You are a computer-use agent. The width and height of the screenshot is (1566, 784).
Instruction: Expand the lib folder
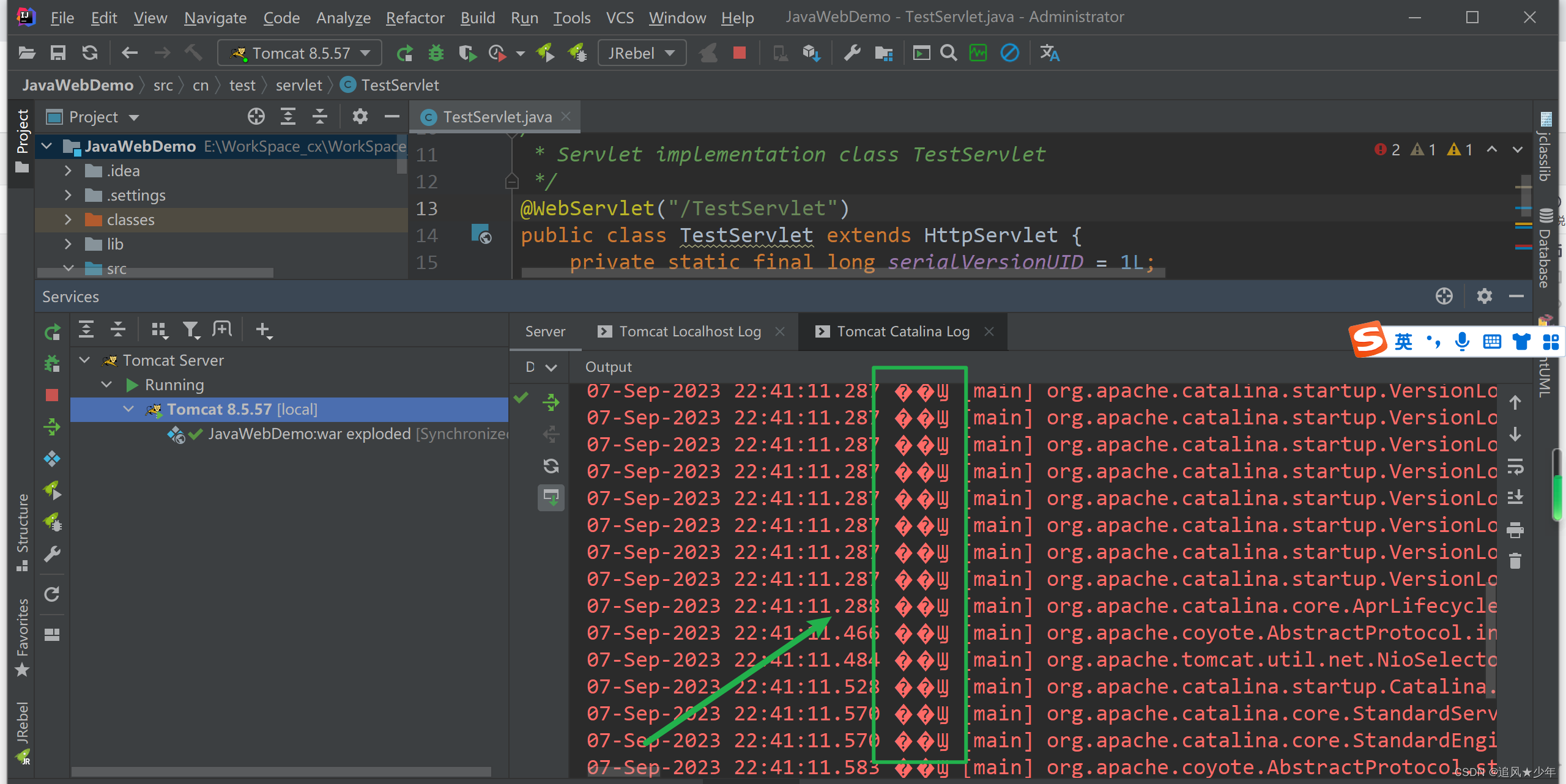pos(68,244)
